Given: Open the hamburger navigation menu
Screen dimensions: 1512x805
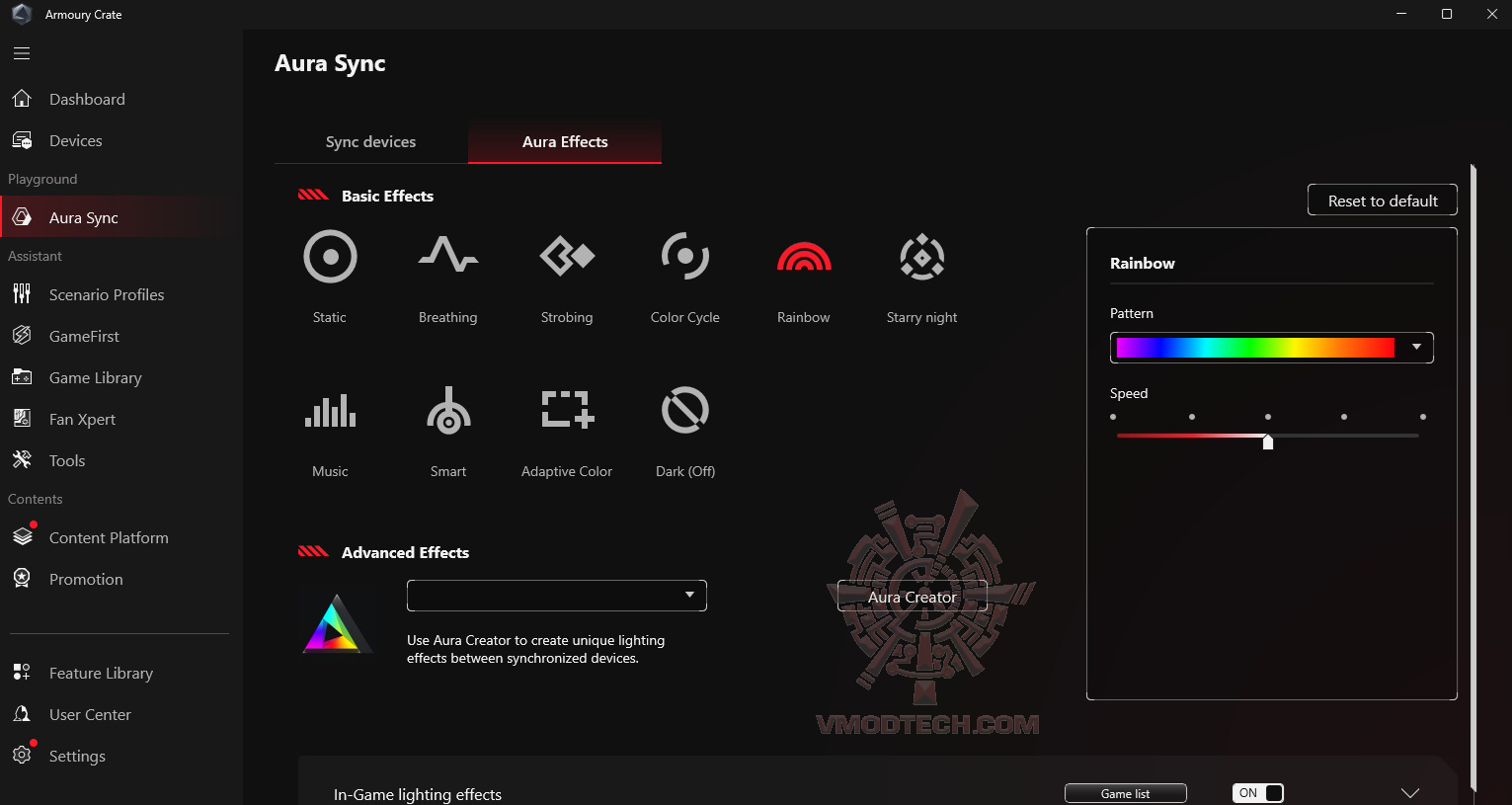Looking at the screenshot, I should (22, 53).
